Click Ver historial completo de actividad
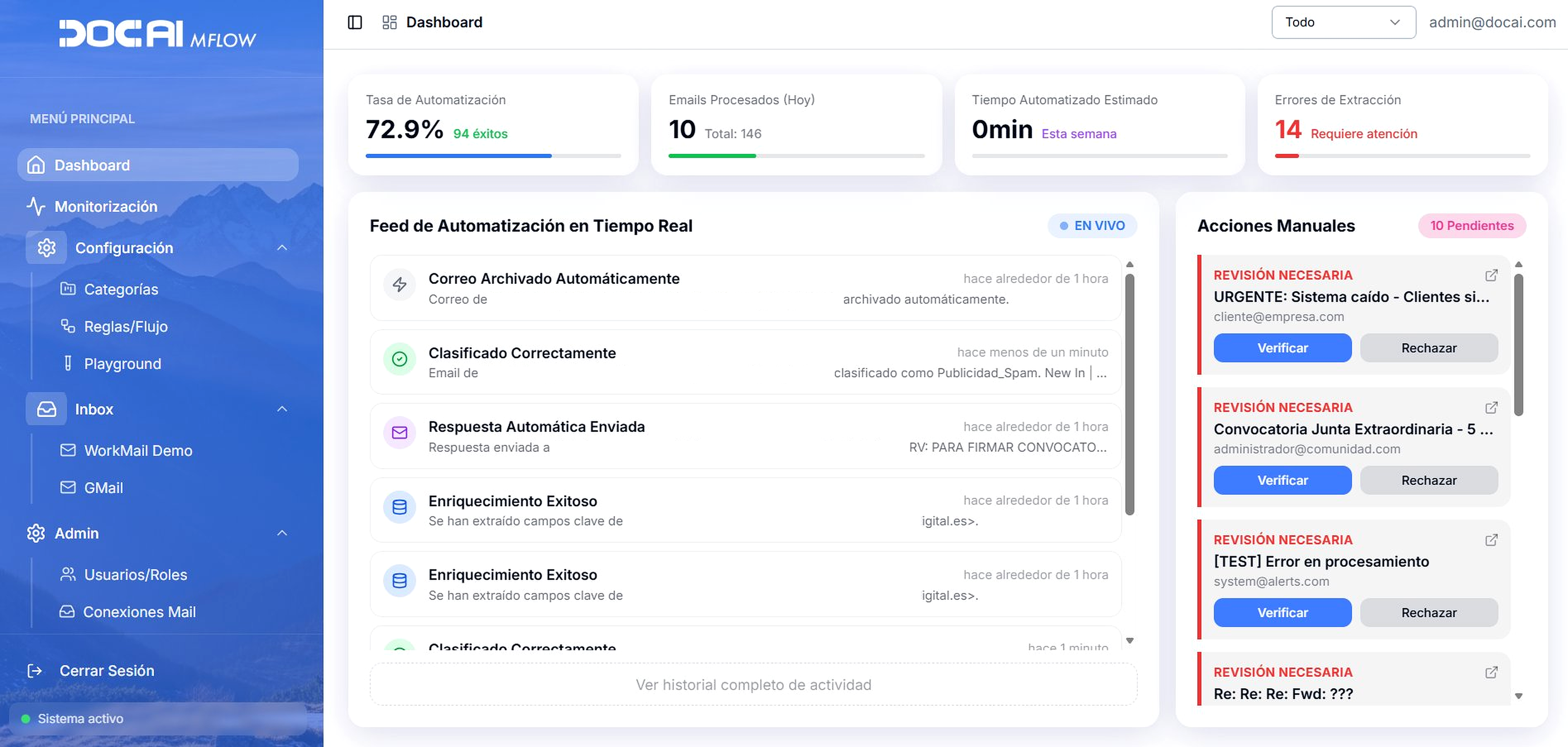Screen dimensions: 1568x747 tap(753, 685)
